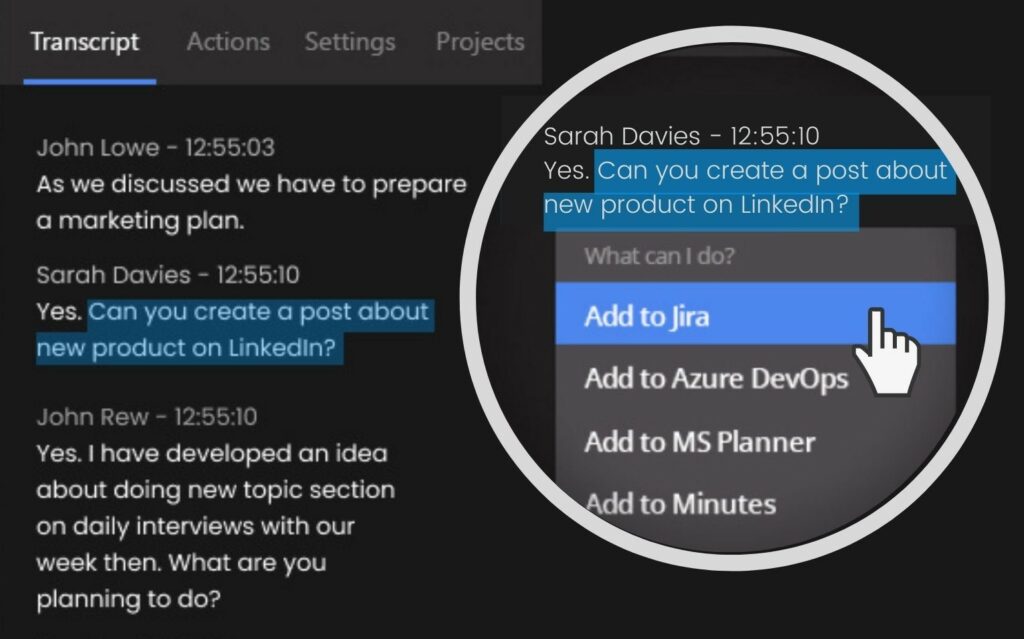Click 'As we discussed we have to prepare' text
This screenshot has width=1024, height=639.
click(251, 184)
